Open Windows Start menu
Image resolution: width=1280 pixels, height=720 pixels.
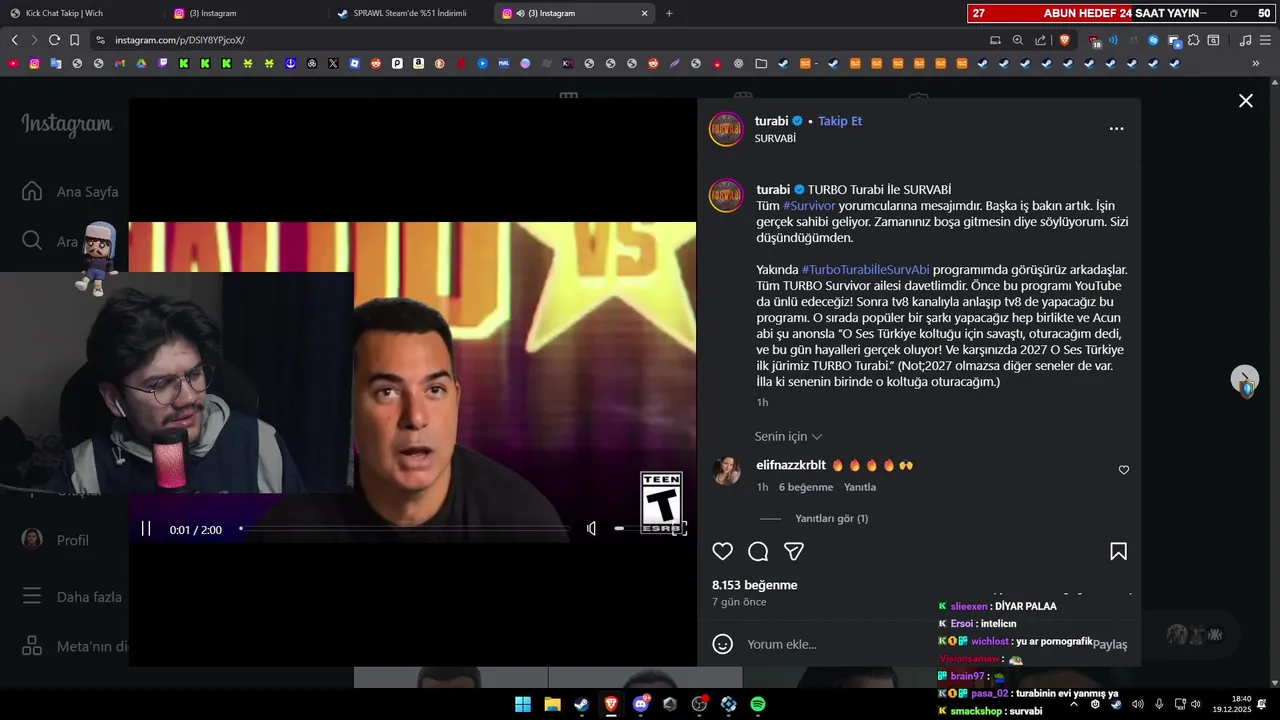(x=523, y=704)
